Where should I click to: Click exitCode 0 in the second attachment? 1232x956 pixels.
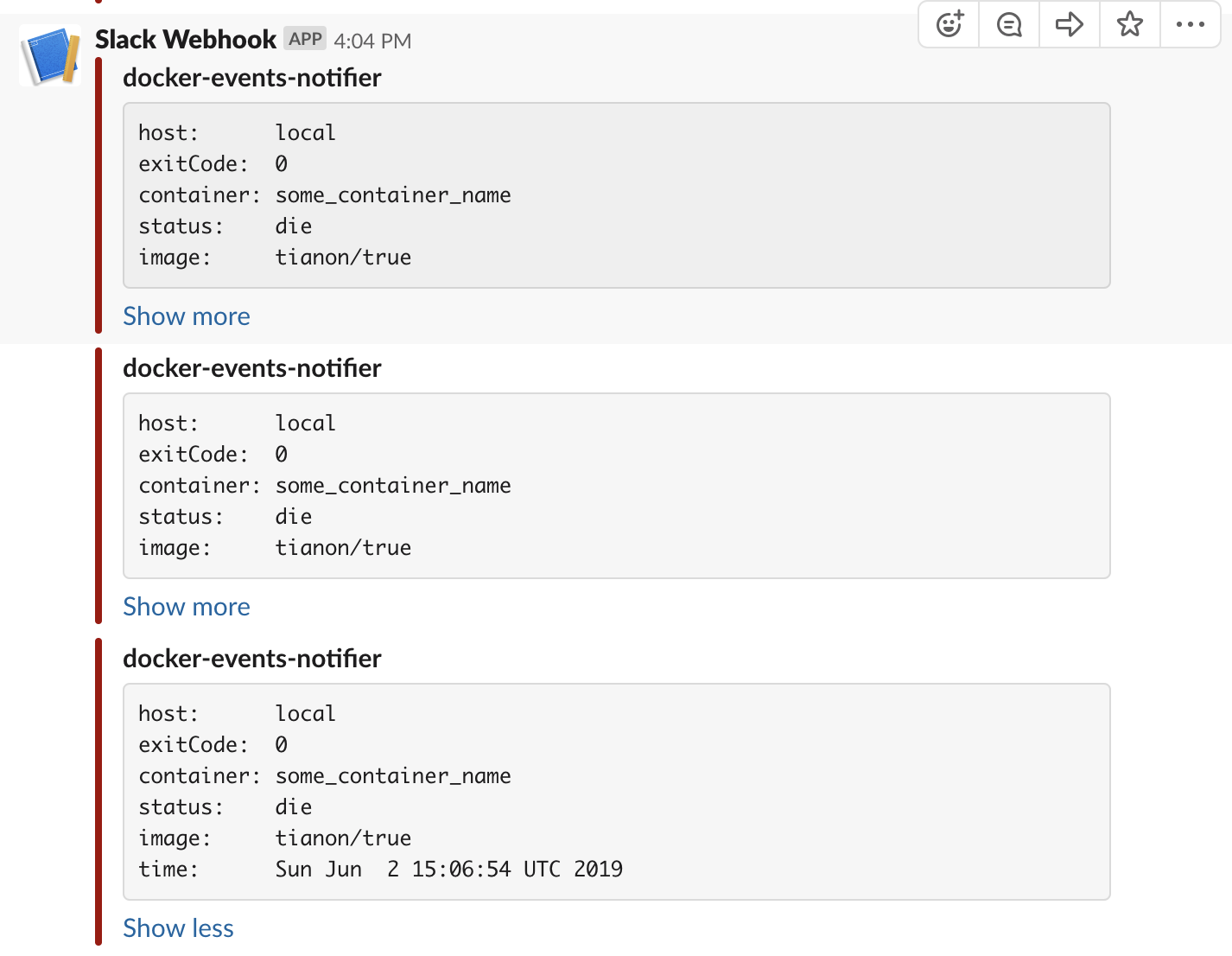pos(213,455)
